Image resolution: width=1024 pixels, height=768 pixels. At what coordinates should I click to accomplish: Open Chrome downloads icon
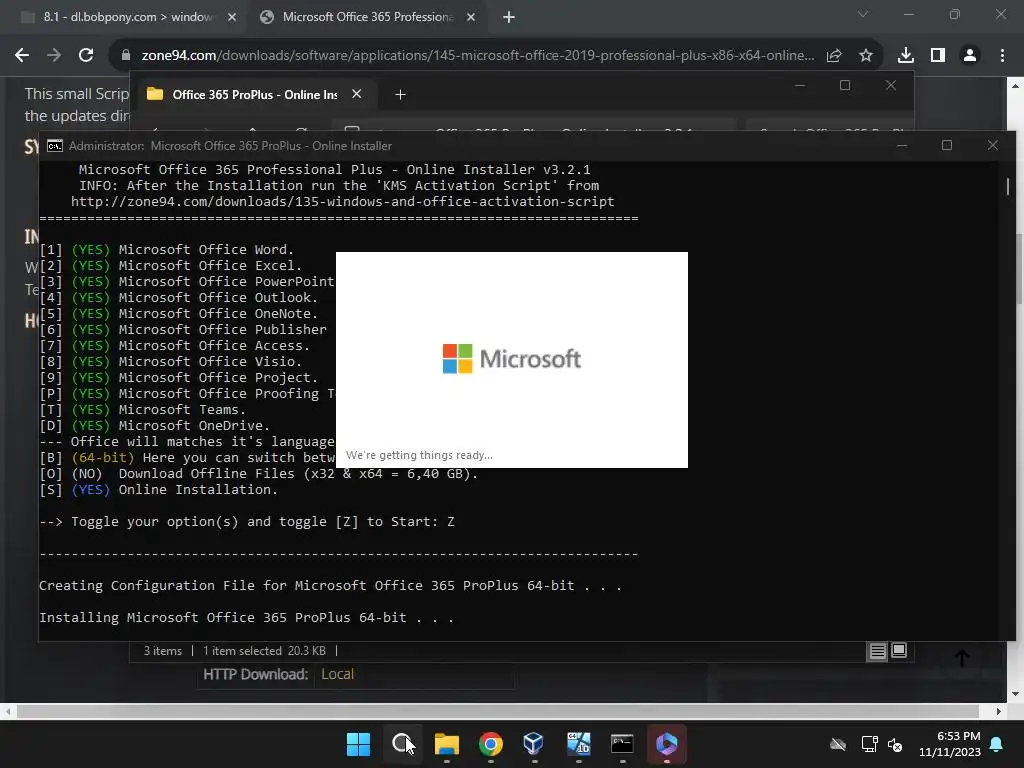point(906,56)
